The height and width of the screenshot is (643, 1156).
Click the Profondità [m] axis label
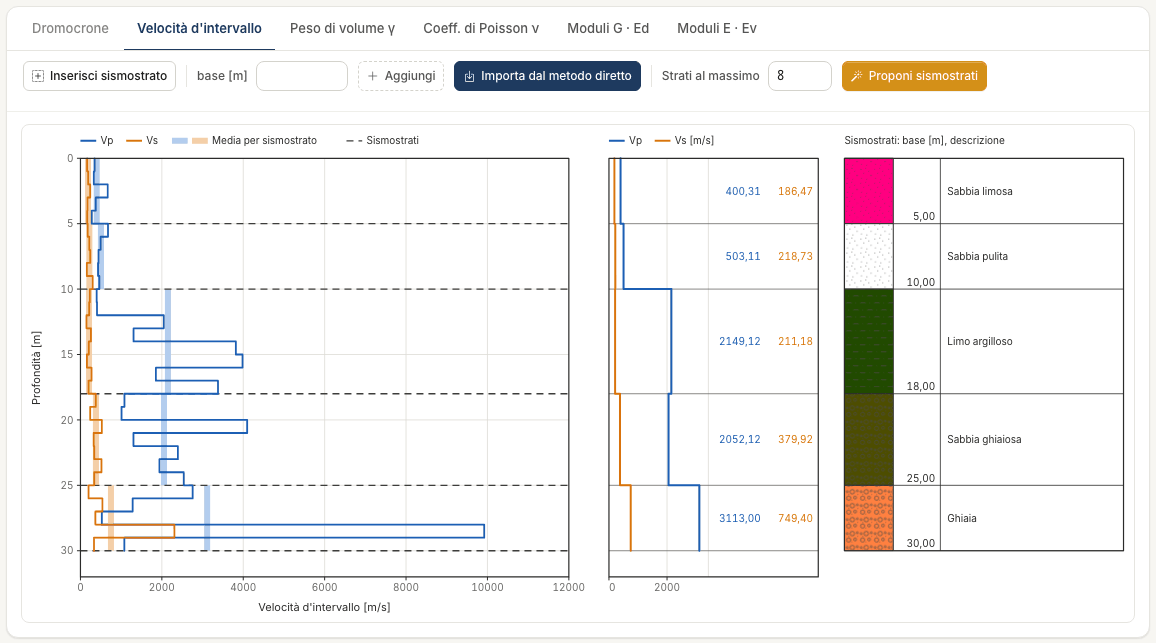[36, 367]
